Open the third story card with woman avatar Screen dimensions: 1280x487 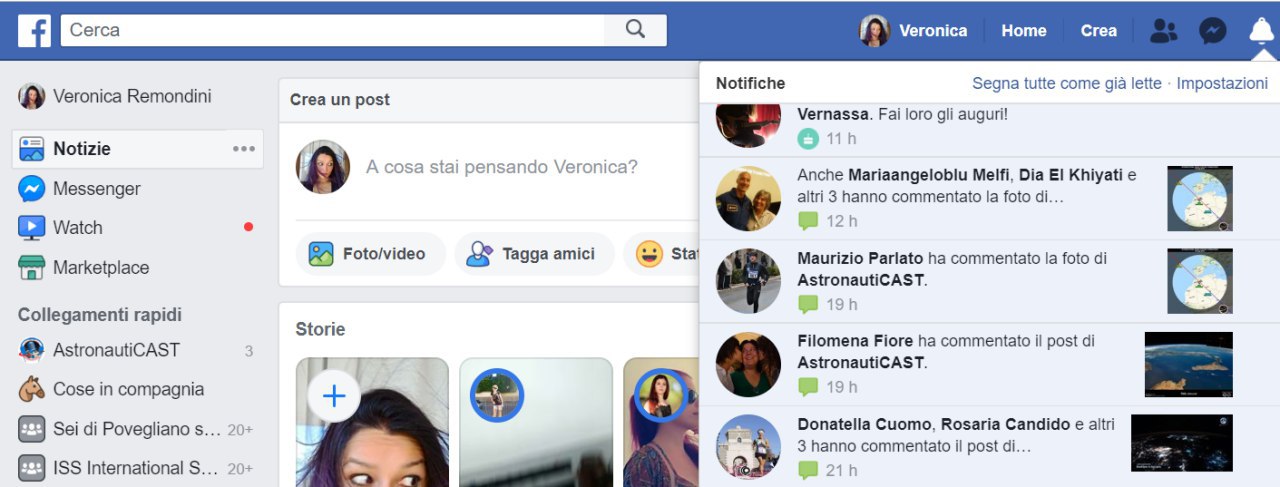click(x=661, y=422)
